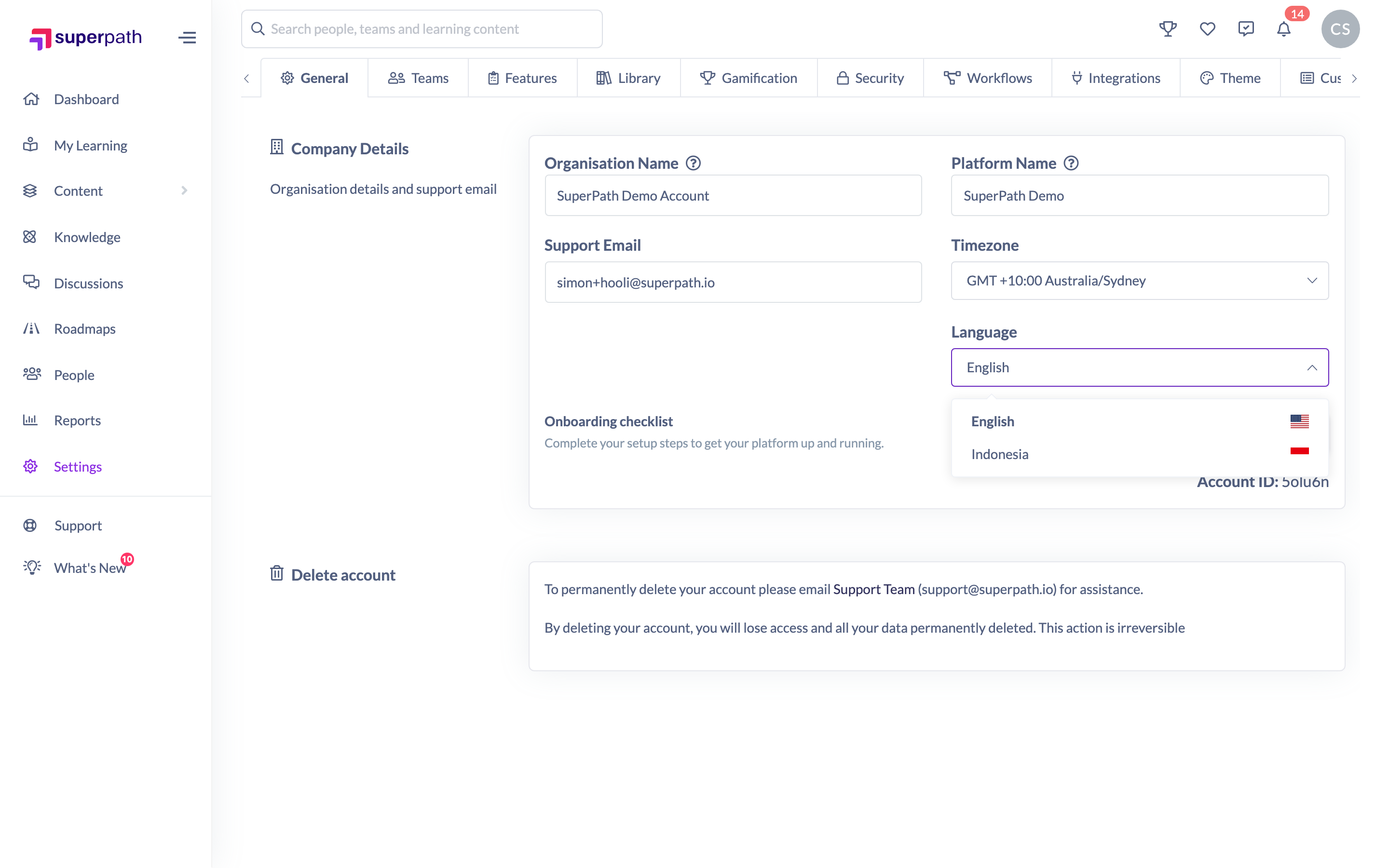Click the feedback chat-check icon
Image resolution: width=1389 pixels, height=868 pixels.
pos(1245,29)
